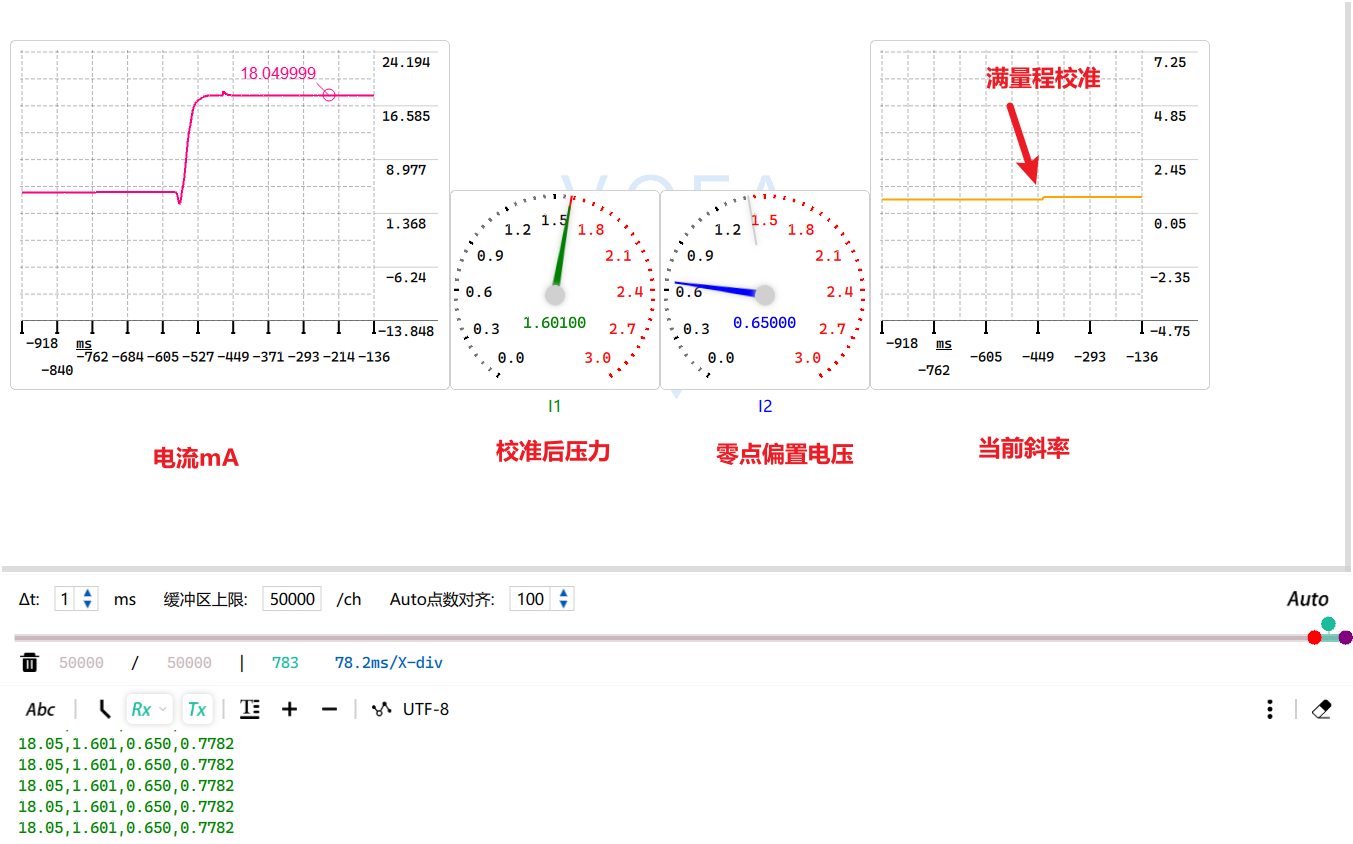The width and height of the screenshot is (1353, 844).
Task: Increase font size with plus icon
Action: coord(289,709)
